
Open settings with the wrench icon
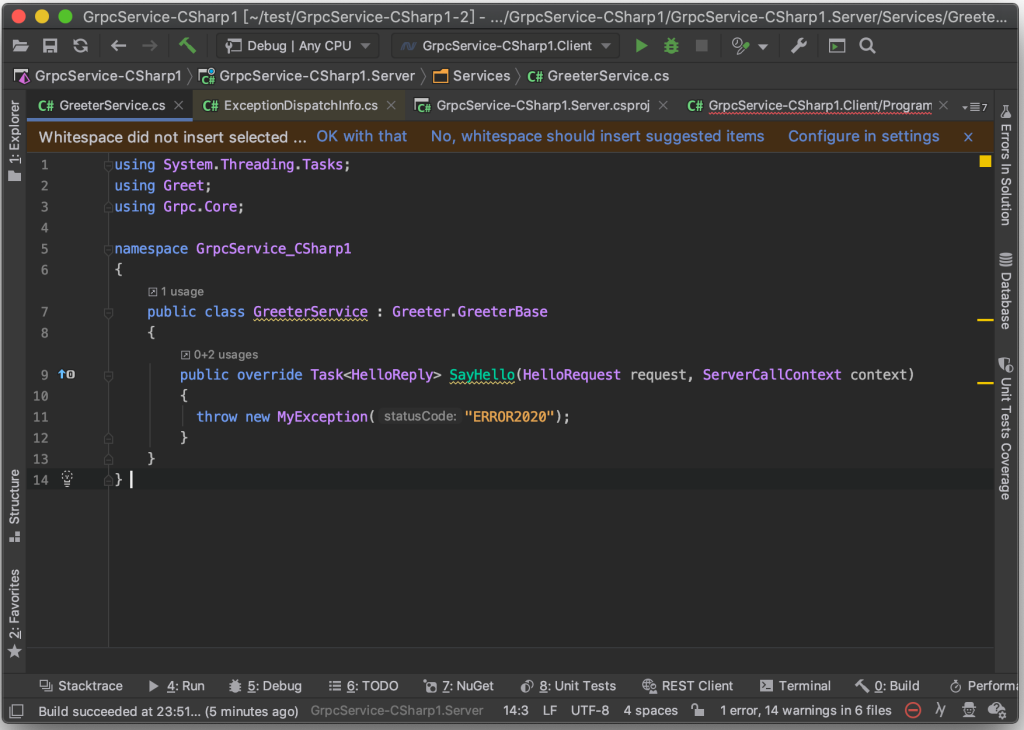coord(799,46)
